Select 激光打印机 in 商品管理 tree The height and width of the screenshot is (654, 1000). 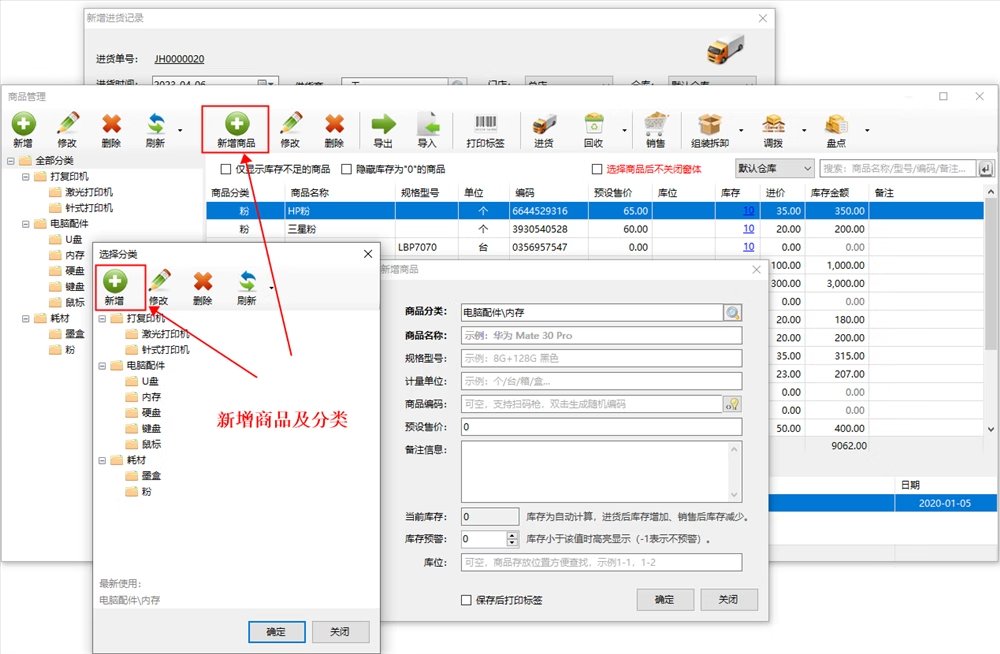pyautogui.click(x=89, y=192)
